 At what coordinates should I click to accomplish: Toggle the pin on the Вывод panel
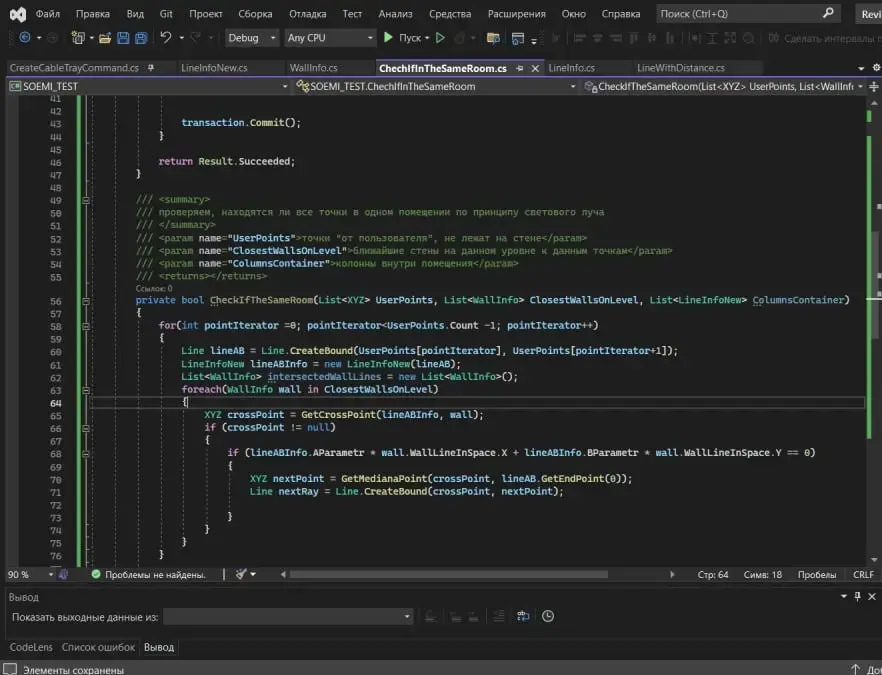coord(856,596)
